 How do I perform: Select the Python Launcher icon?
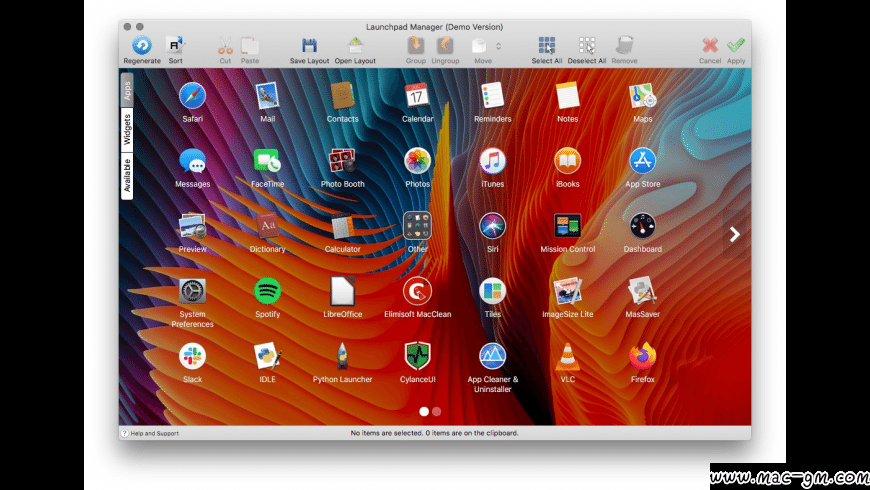point(342,356)
